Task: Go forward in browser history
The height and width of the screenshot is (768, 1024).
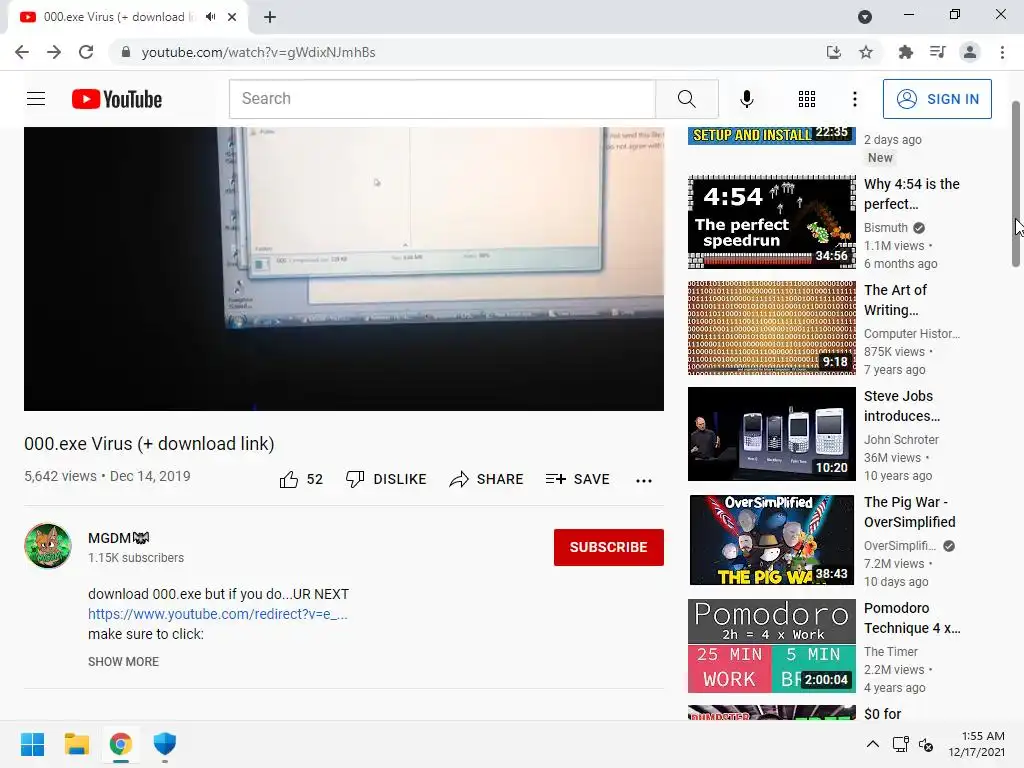Action: [54, 52]
